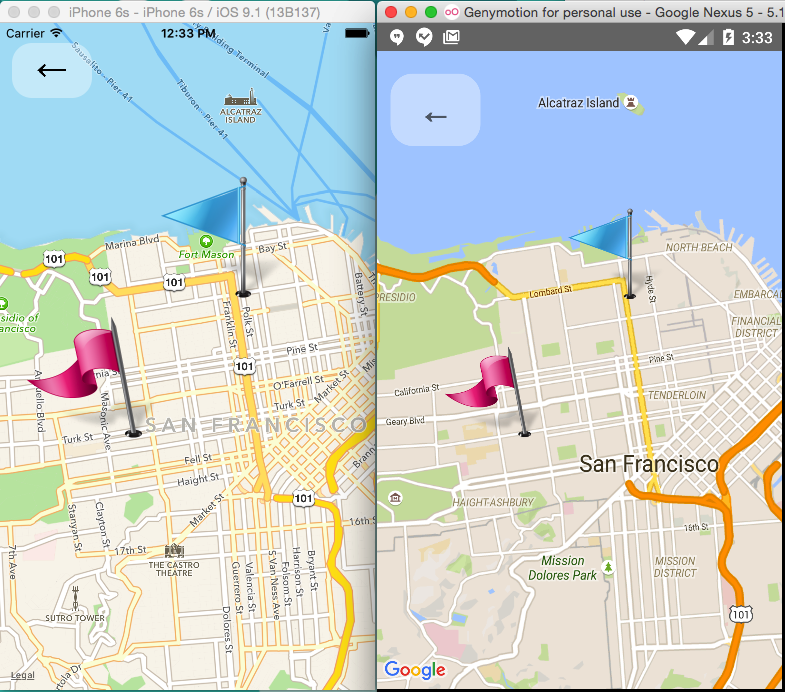Tap the '3:33' clock in Android status bar
Viewport: 785px width, 692px height.
click(x=757, y=38)
